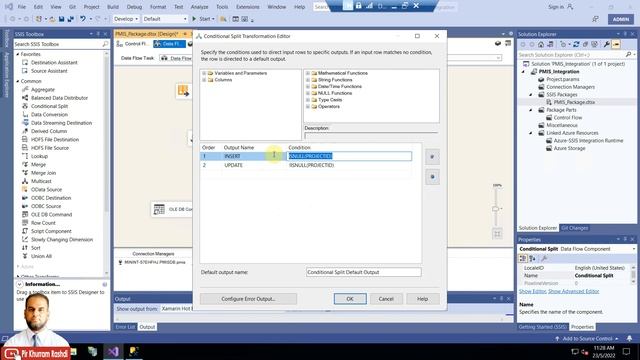Click the Start debugging play icon
Viewport: 640px width, 360px height.
(x=194, y=19)
